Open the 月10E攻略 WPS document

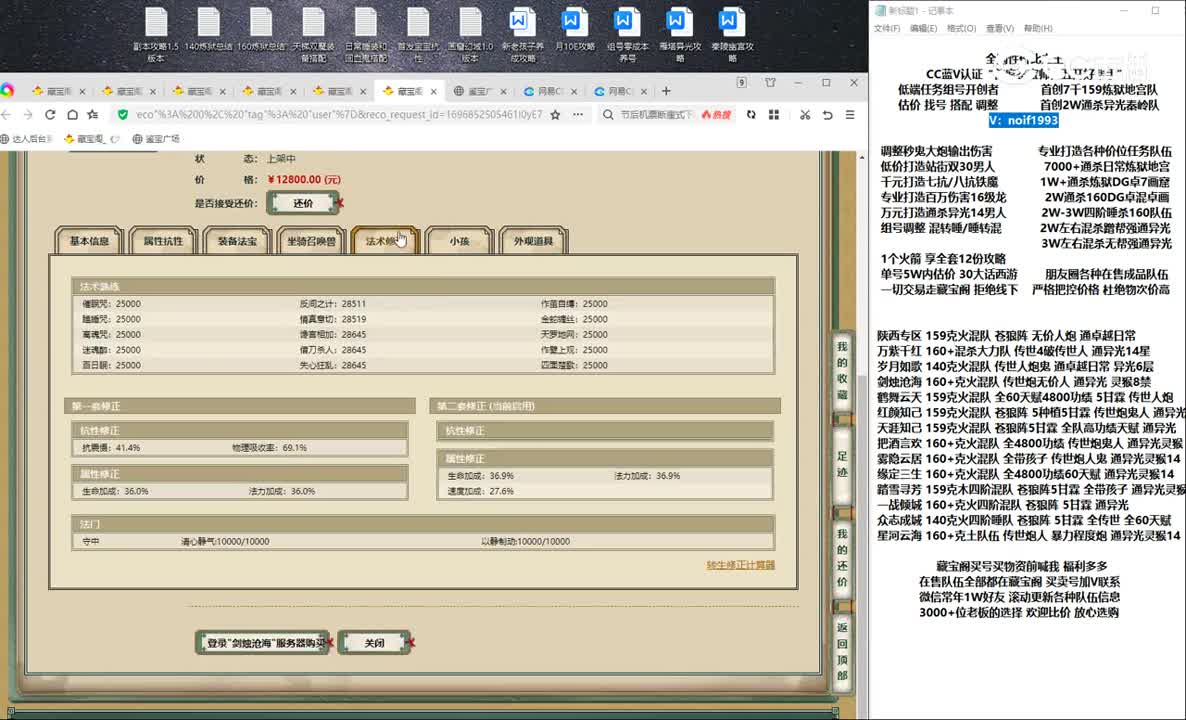575,30
